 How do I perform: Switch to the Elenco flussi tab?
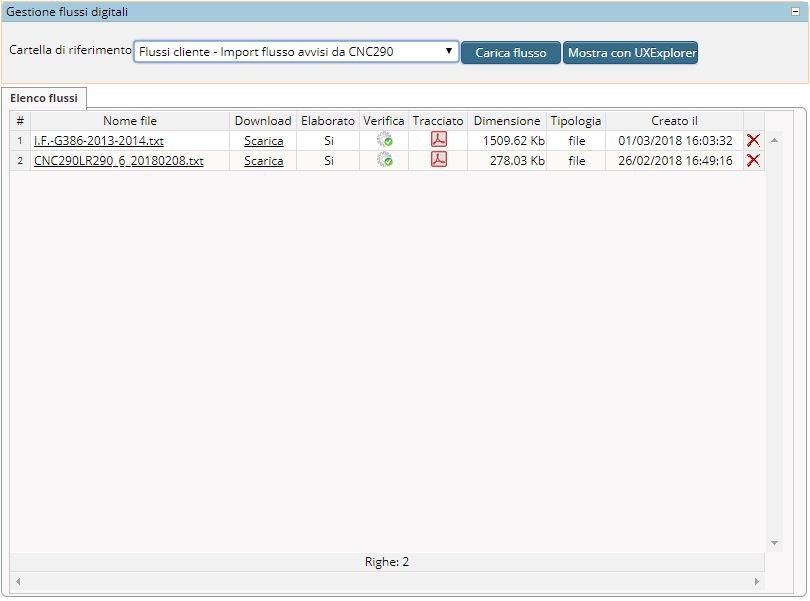(45, 98)
